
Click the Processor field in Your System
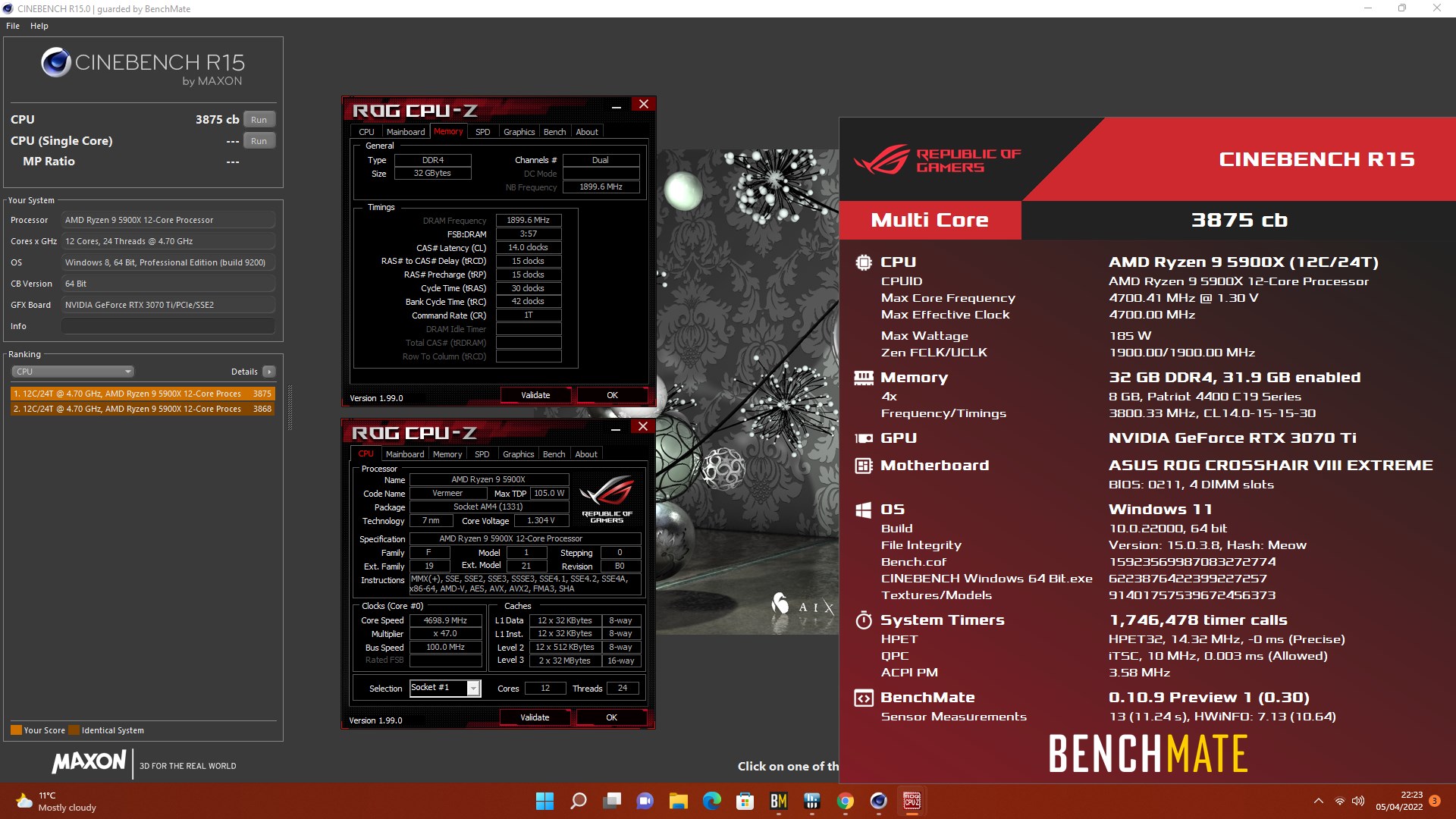(x=168, y=220)
